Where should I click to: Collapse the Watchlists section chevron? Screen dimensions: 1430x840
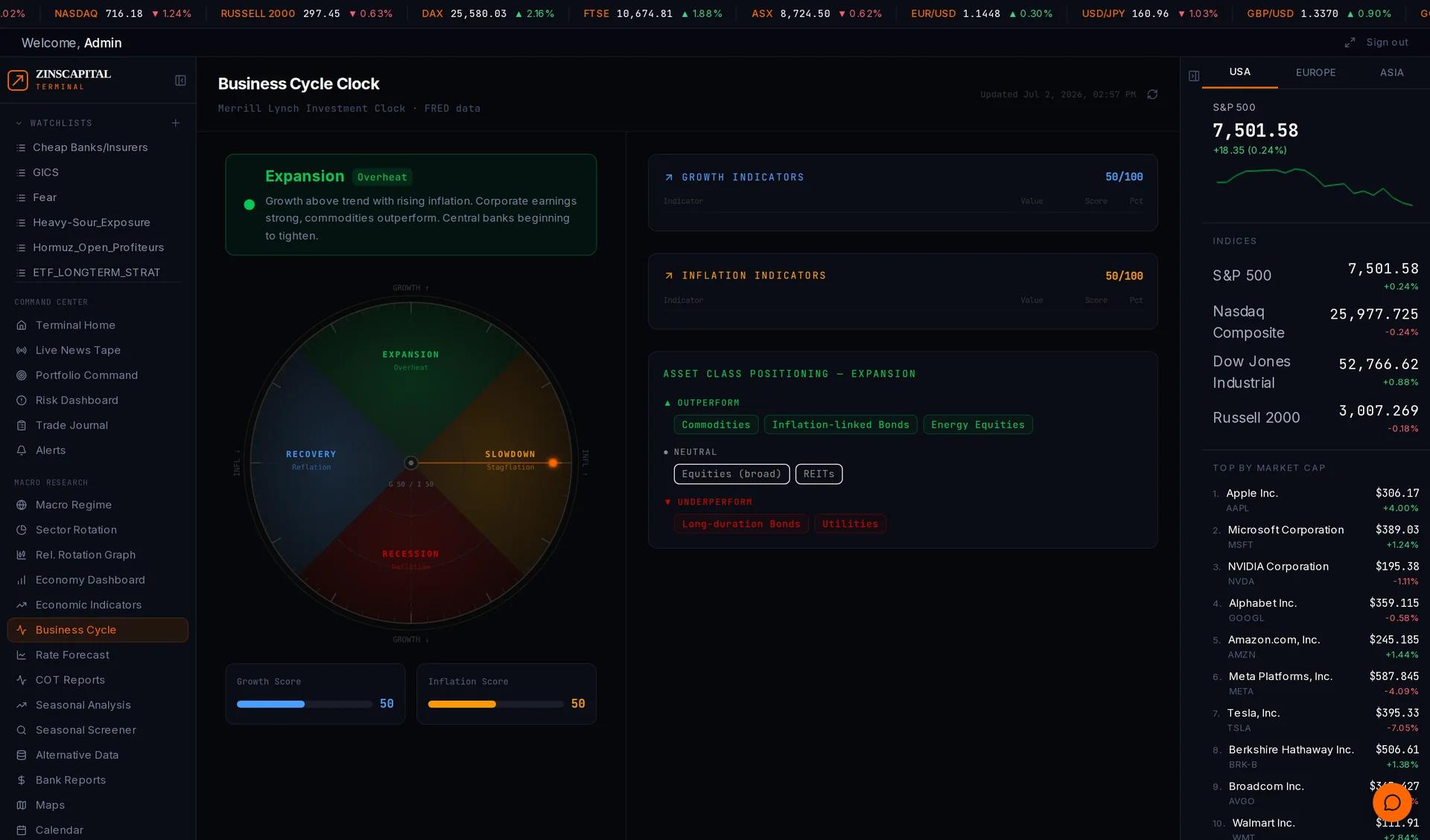pos(19,123)
